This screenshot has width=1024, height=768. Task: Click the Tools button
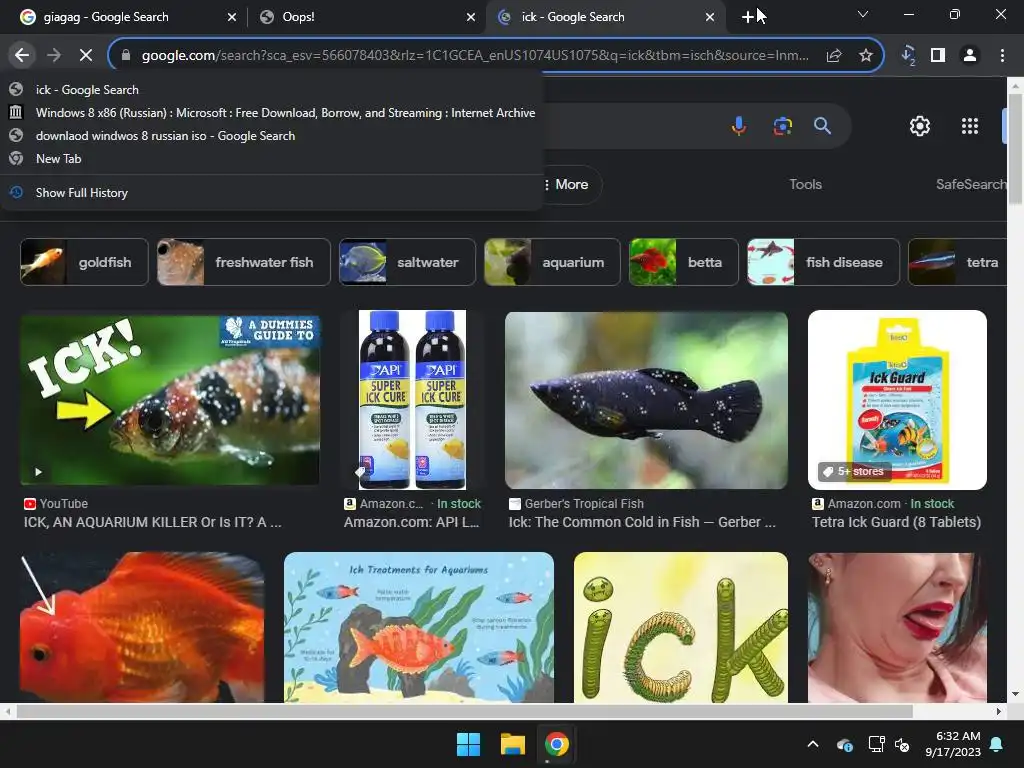tap(805, 184)
